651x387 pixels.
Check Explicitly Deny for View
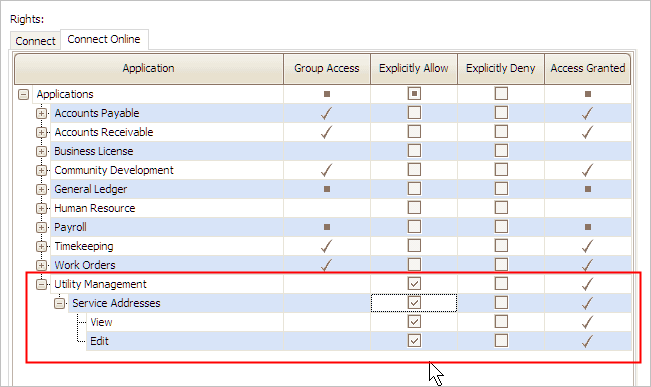coord(501,322)
